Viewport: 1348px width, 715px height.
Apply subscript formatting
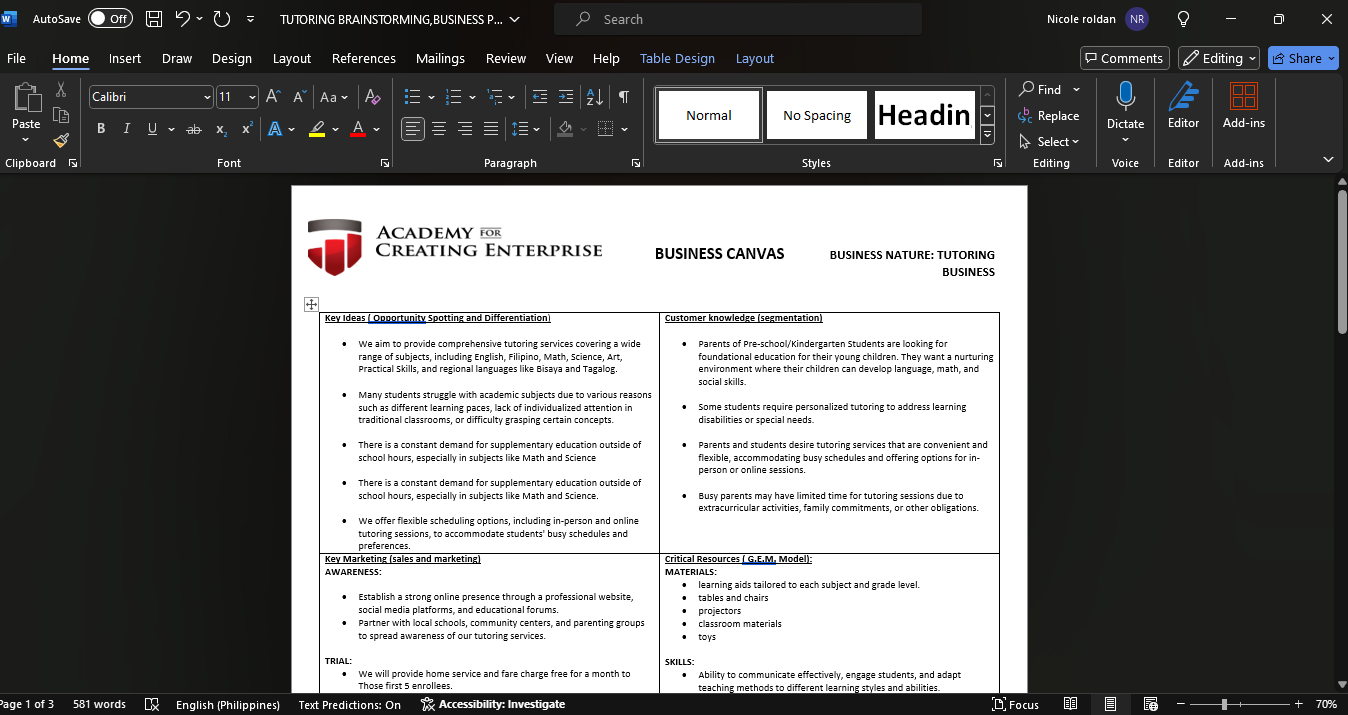221,129
